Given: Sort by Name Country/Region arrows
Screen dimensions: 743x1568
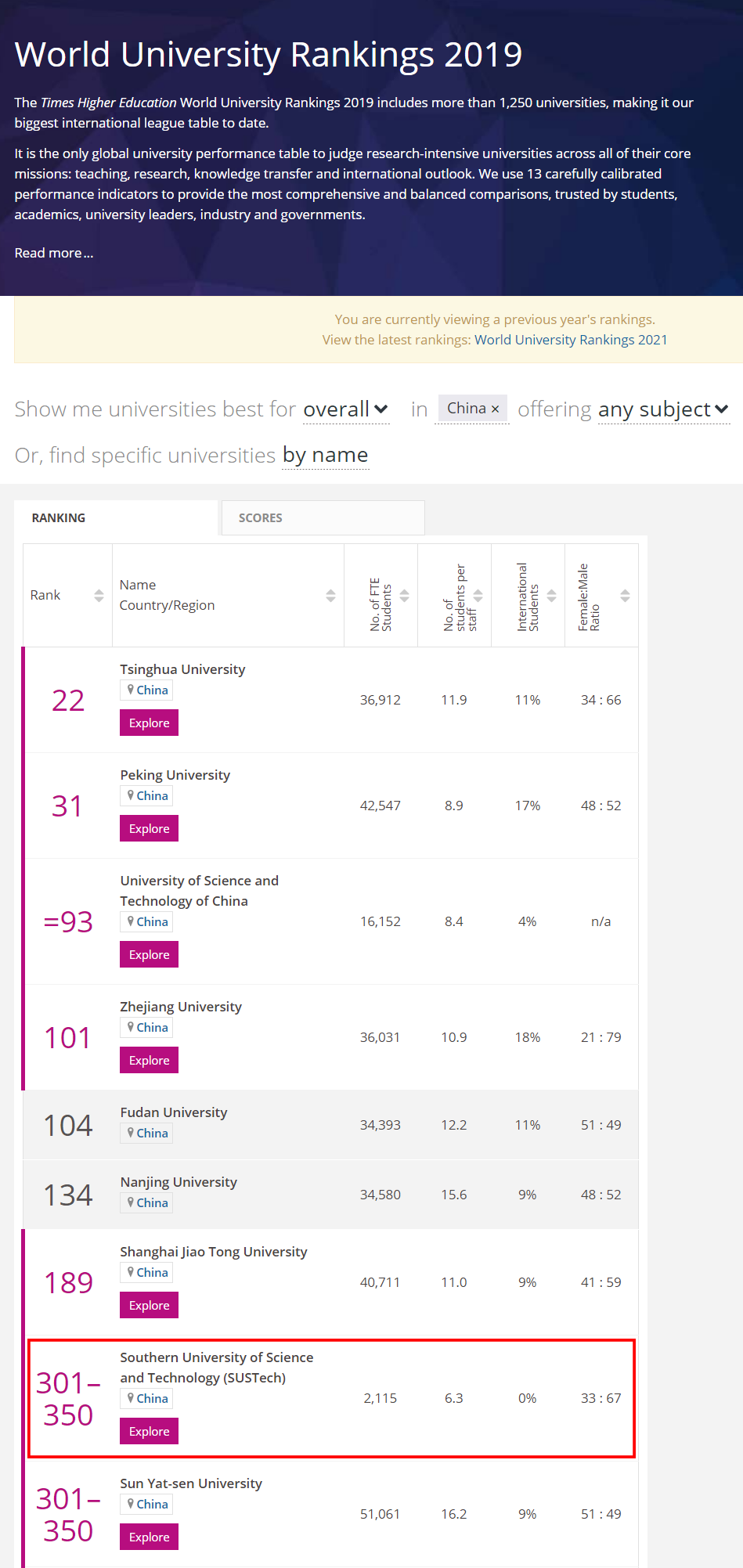Looking at the screenshot, I should pyautogui.click(x=330, y=596).
